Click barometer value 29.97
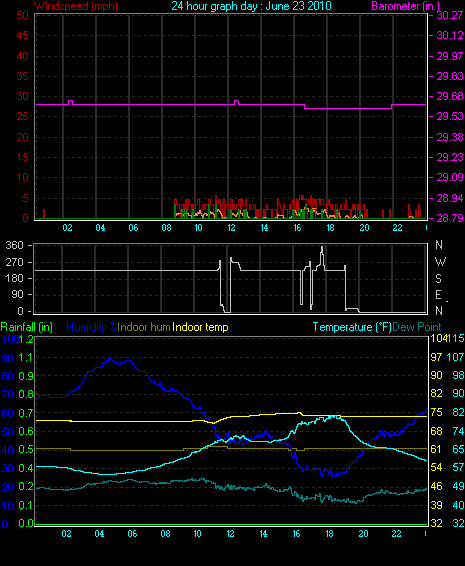Viewport: 465px width, 566px height. pos(450,56)
